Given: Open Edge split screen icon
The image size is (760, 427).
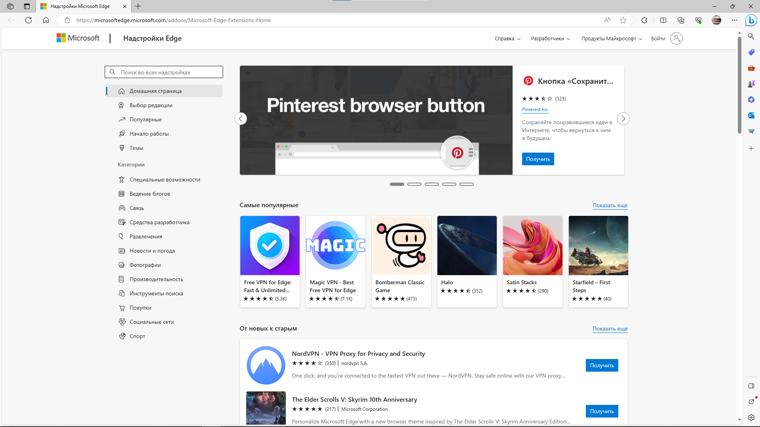Looking at the screenshot, I should (663, 20).
